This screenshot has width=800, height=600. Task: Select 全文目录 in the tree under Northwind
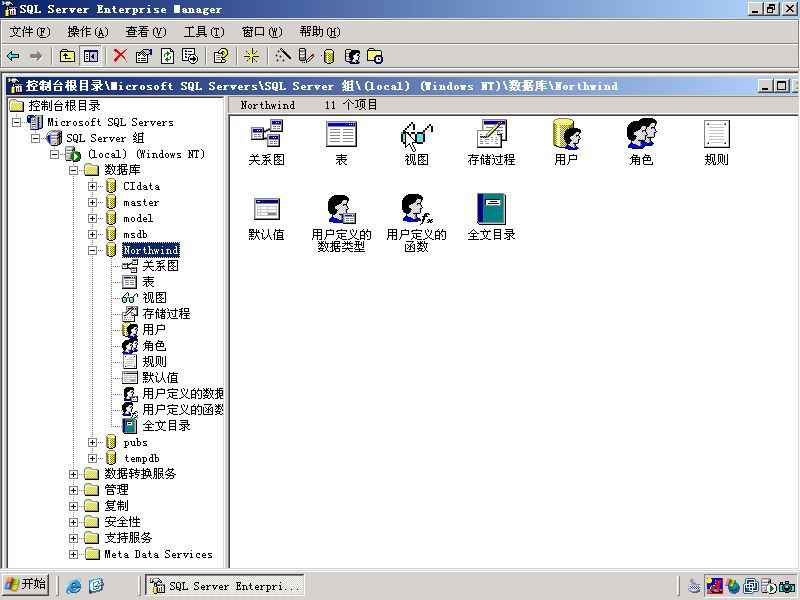pyautogui.click(x=166, y=426)
